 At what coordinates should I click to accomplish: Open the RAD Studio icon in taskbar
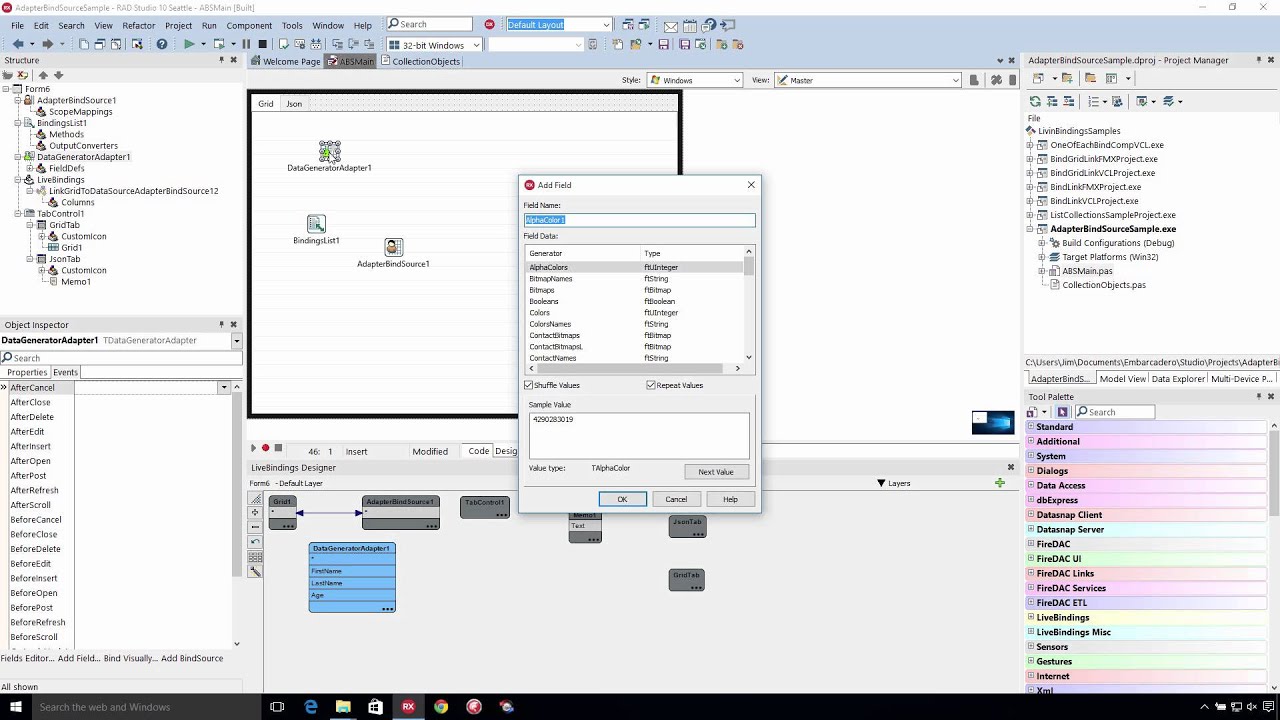pyautogui.click(x=408, y=707)
